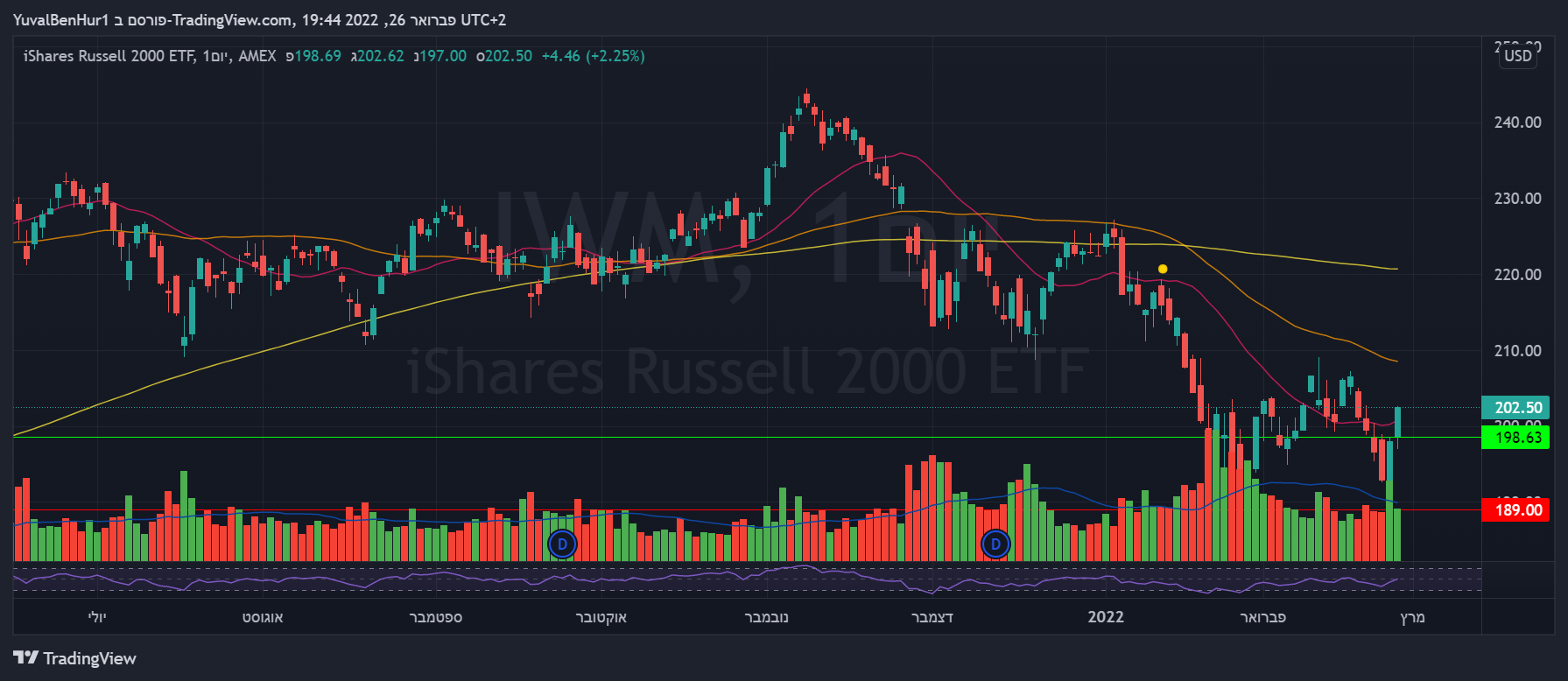The width and height of the screenshot is (1568, 681).
Task: Open the TradingView logo at the bottom
Action: tap(75, 658)
